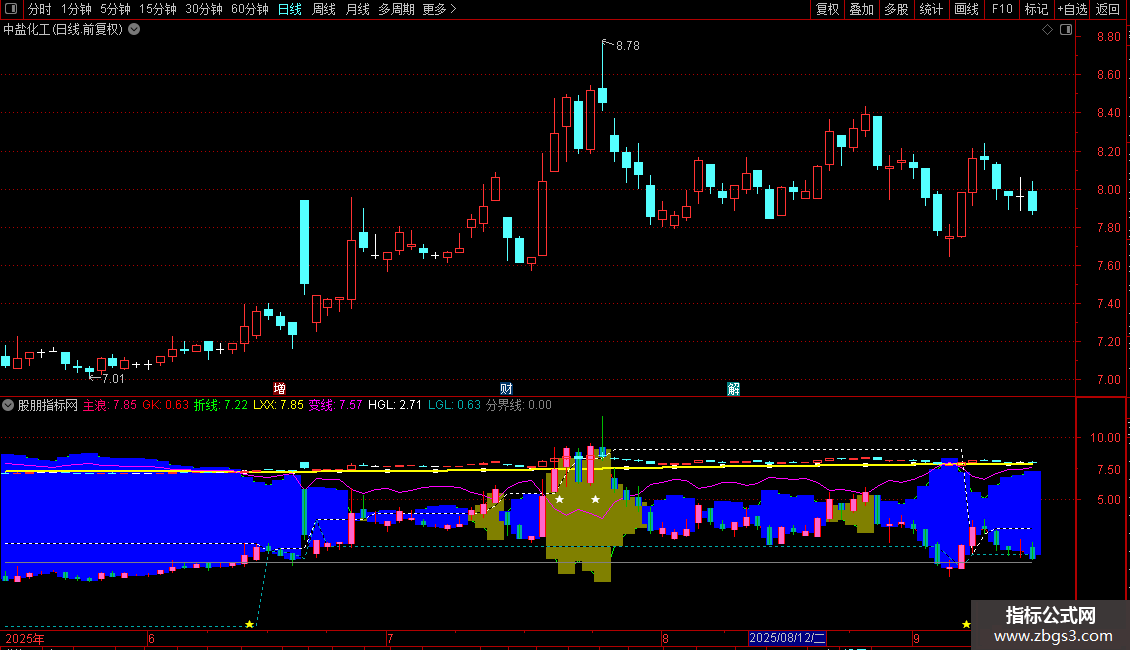Click the GK: 0.63 indicator value
This screenshot has height=650, width=1130.
point(165,405)
